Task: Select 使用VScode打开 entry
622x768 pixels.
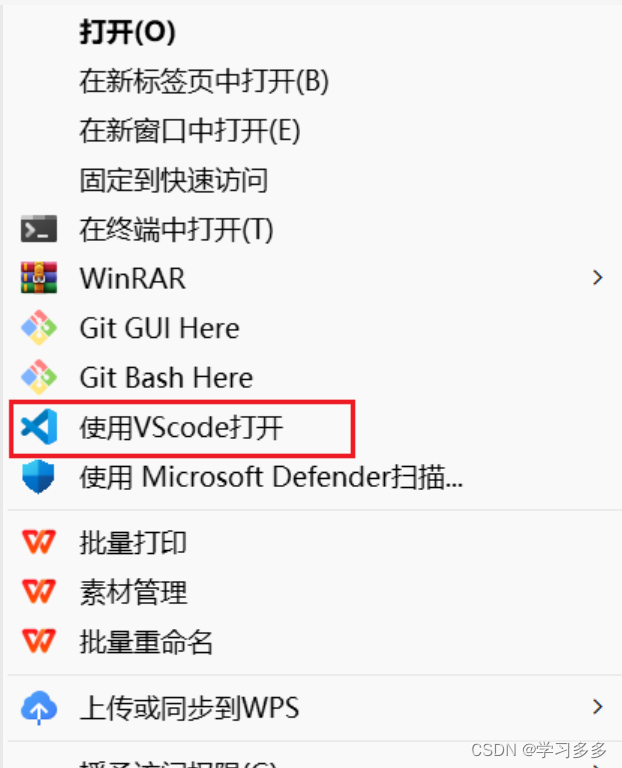Action: (182, 428)
